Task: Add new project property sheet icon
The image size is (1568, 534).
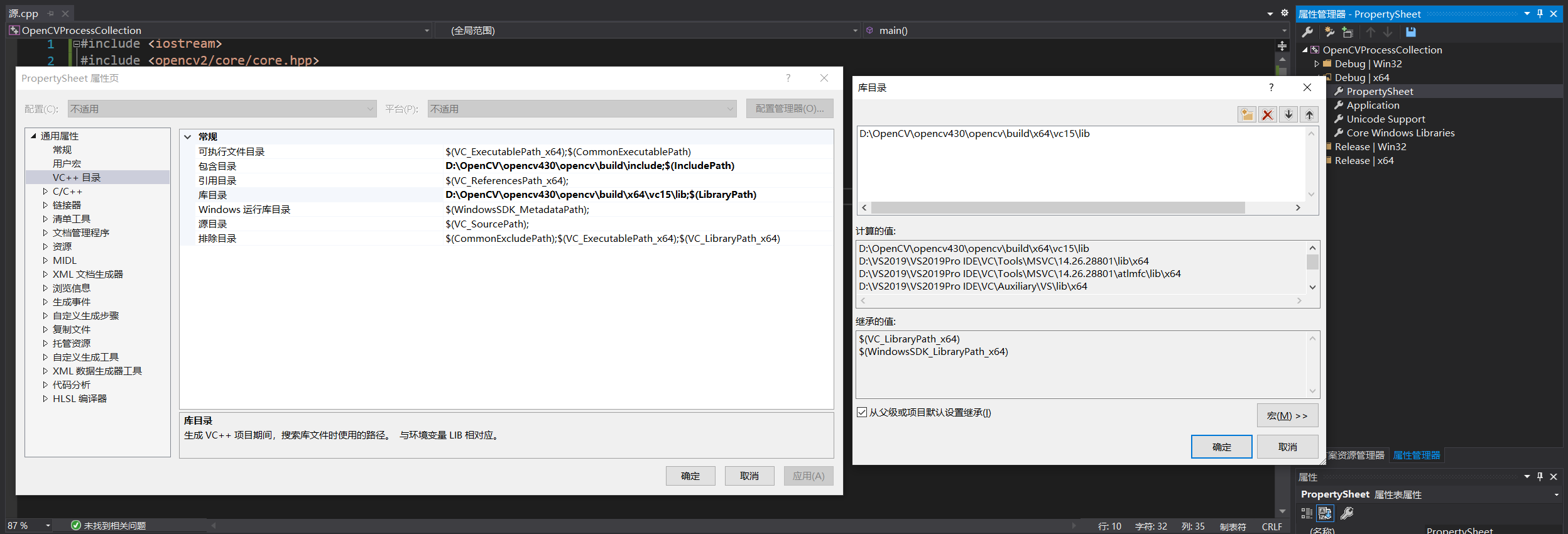Action: (1329, 32)
